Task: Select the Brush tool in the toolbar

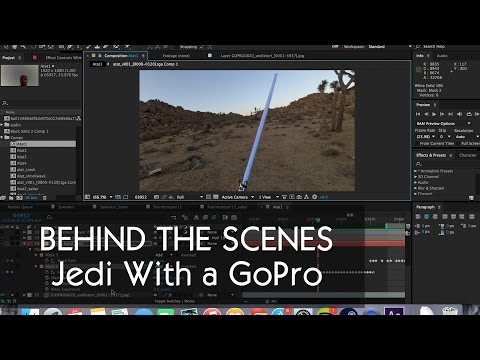Action: coord(88,47)
